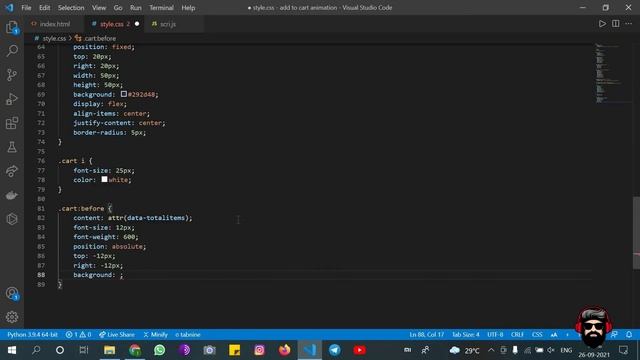This screenshot has width=640, height=360.
Task: Run the file with the play icon
Action: [x=602, y=24]
